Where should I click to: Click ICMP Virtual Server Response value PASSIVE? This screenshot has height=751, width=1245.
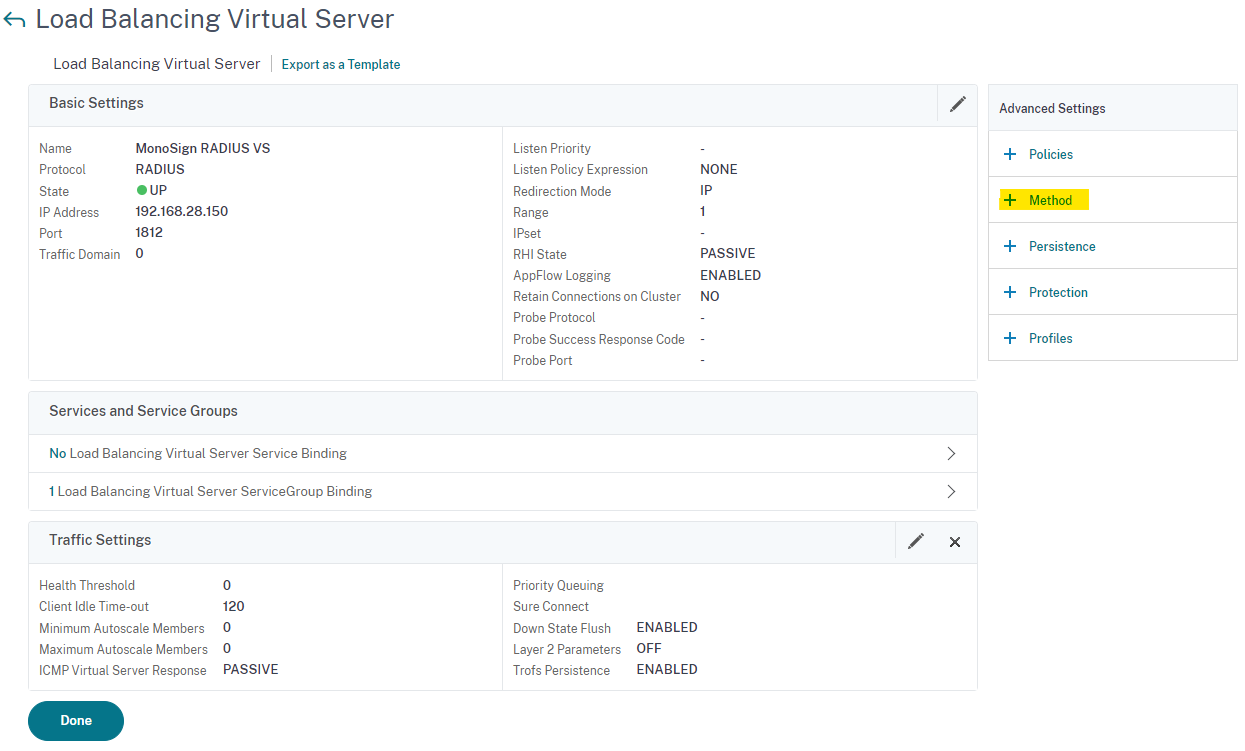click(x=251, y=669)
